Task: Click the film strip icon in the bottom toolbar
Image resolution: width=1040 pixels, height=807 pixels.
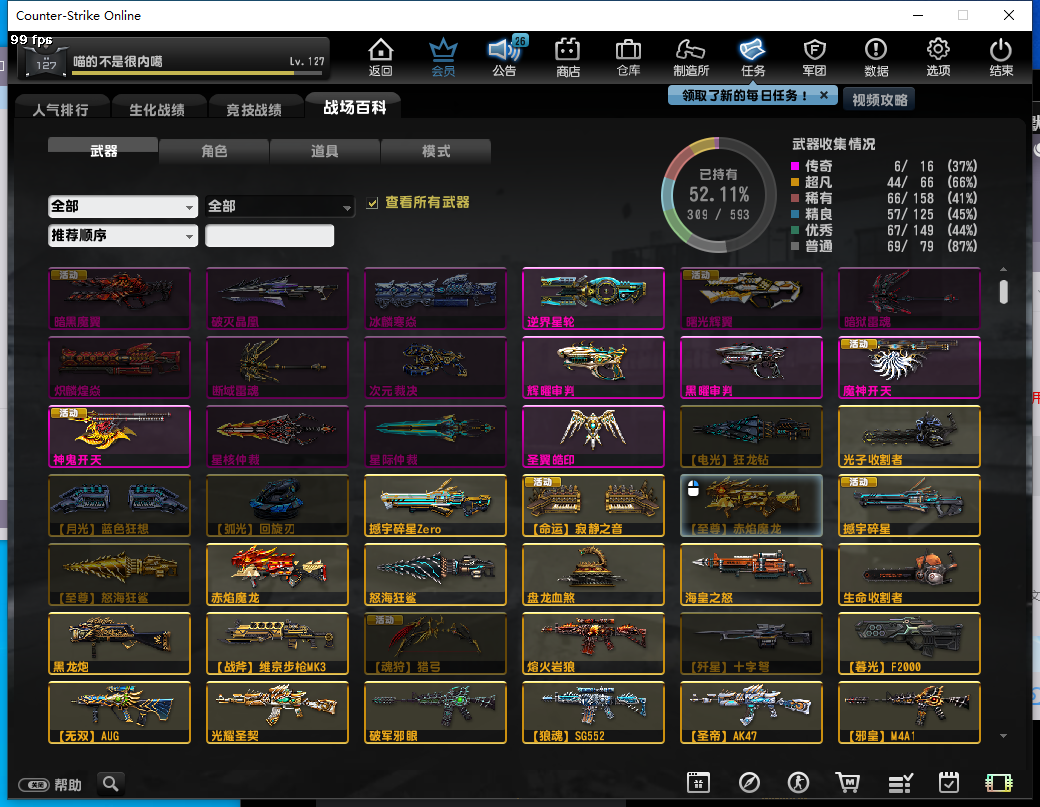Action: pyautogui.click(x=998, y=783)
